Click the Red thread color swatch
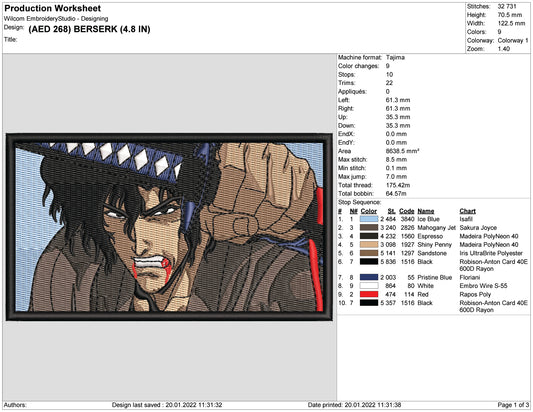533x412 pixels. pyautogui.click(x=369, y=294)
